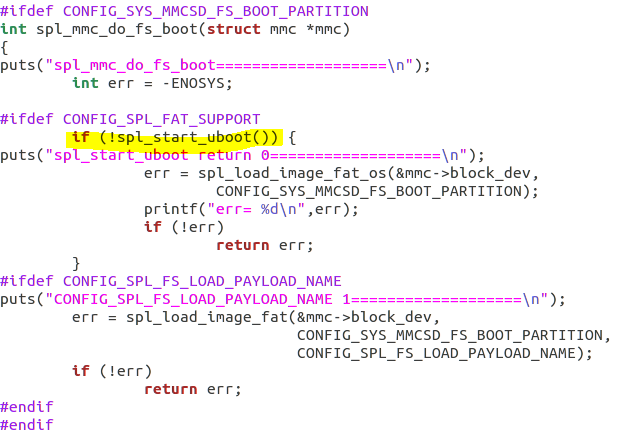Click the spl_load_image_fat_os call

point(292,173)
